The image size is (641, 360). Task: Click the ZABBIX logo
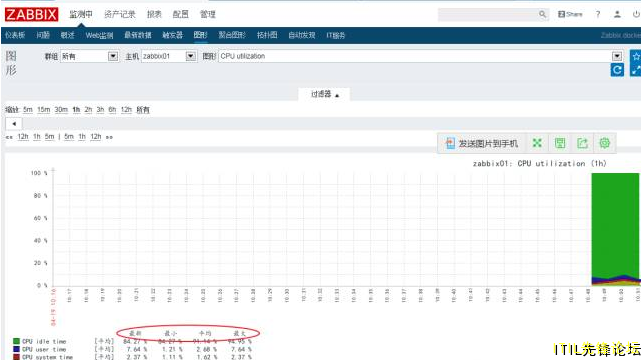click(31, 14)
